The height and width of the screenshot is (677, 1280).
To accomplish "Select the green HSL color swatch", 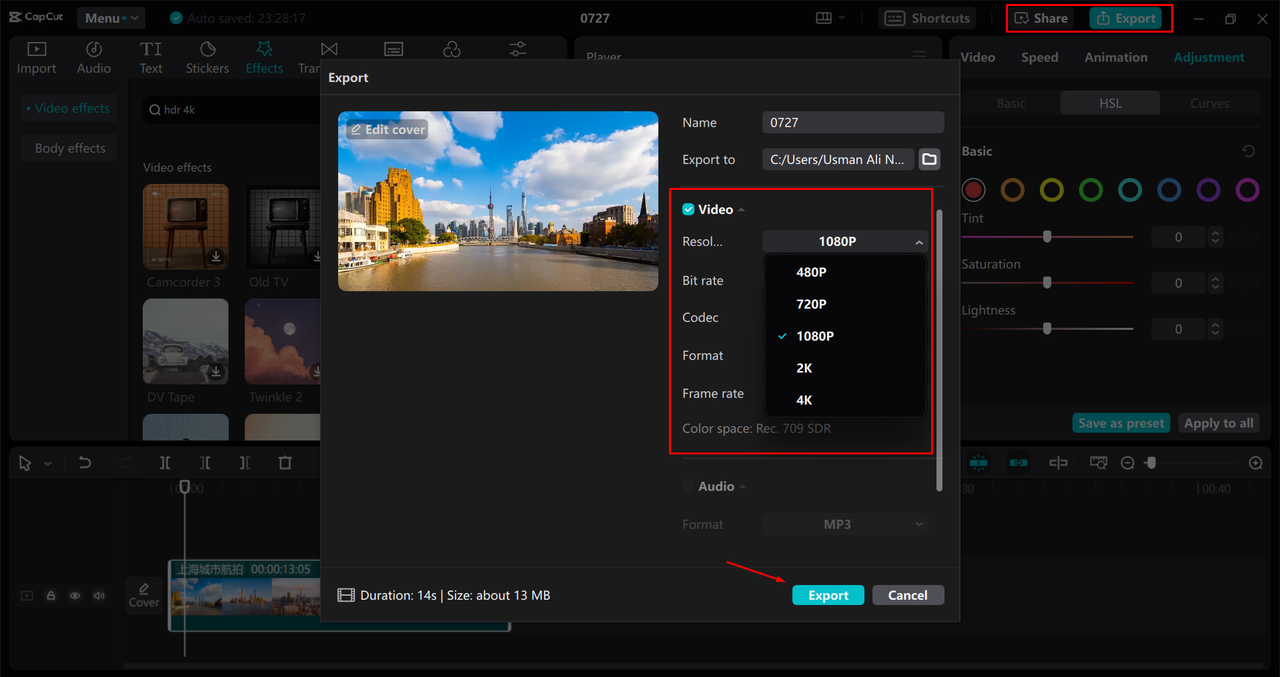I will pyautogui.click(x=1091, y=189).
